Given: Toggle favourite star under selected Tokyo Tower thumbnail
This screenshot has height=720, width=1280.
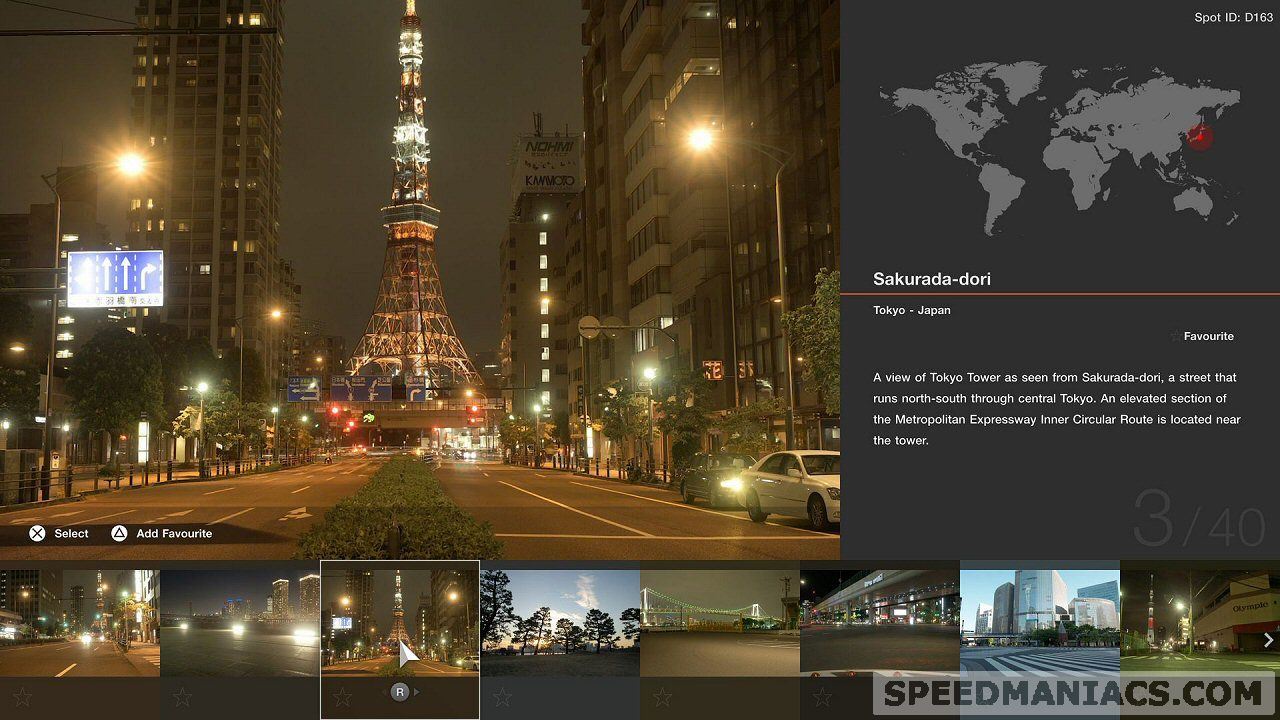Looking at the screenshot, I should click(342, 697).
